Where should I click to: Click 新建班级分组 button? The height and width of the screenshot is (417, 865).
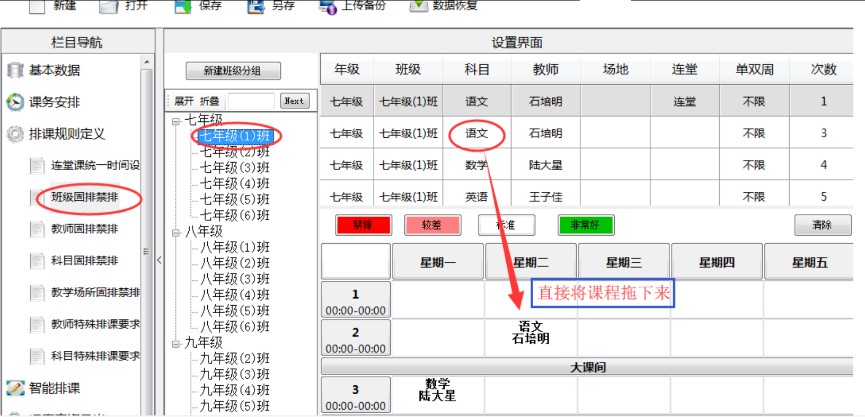(233, 71)
